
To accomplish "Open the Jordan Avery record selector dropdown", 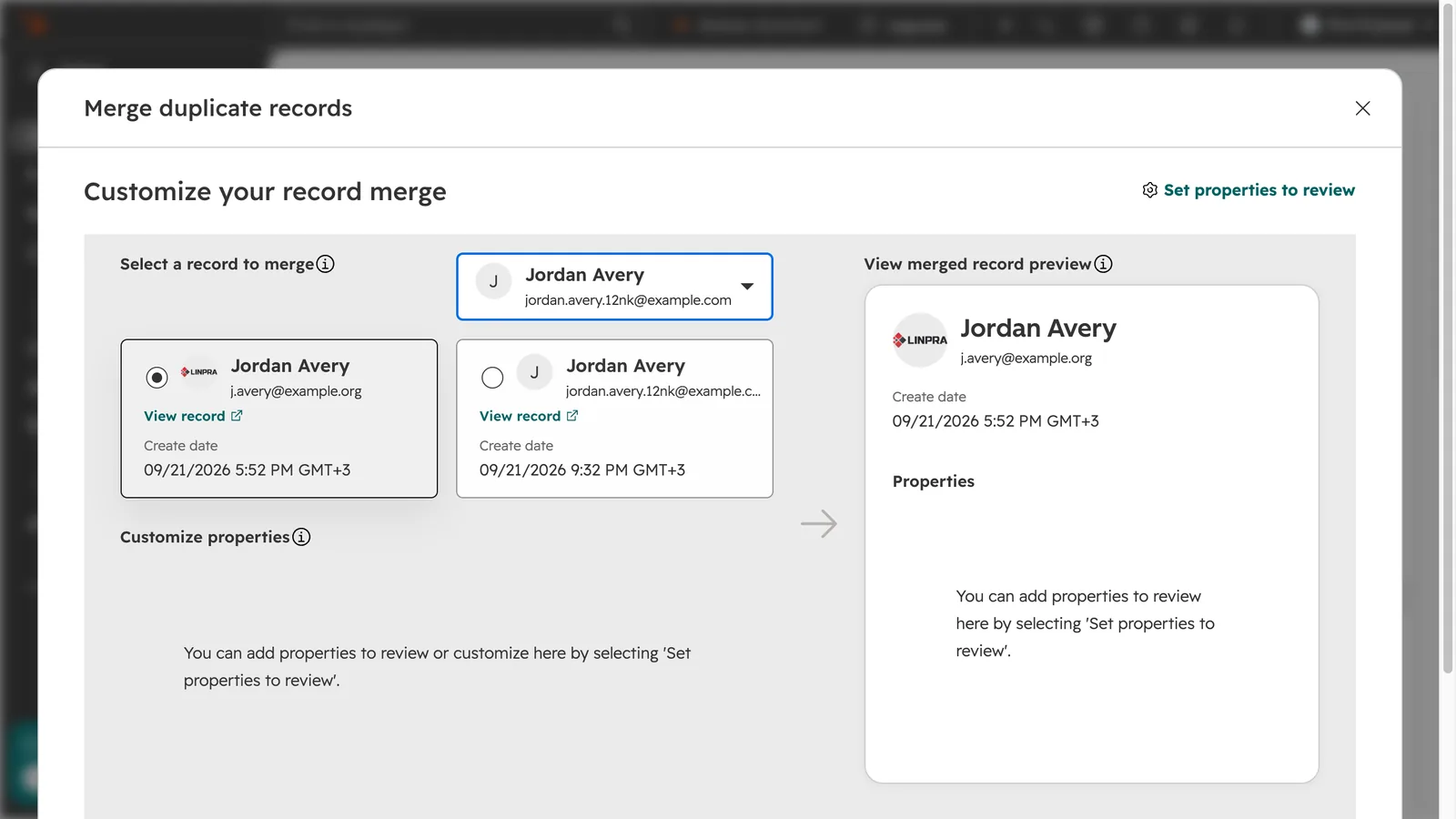I will coord(614,287).
